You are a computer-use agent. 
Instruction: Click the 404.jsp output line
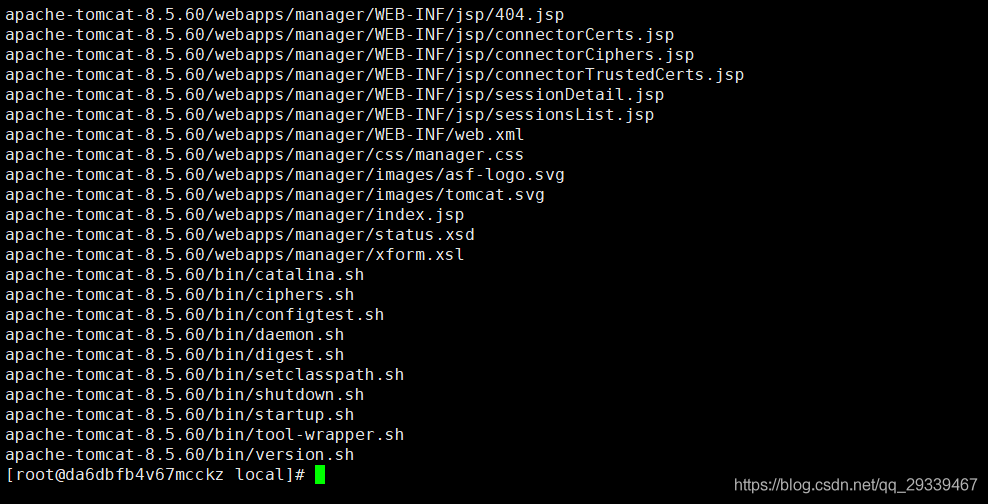(285, 14)
